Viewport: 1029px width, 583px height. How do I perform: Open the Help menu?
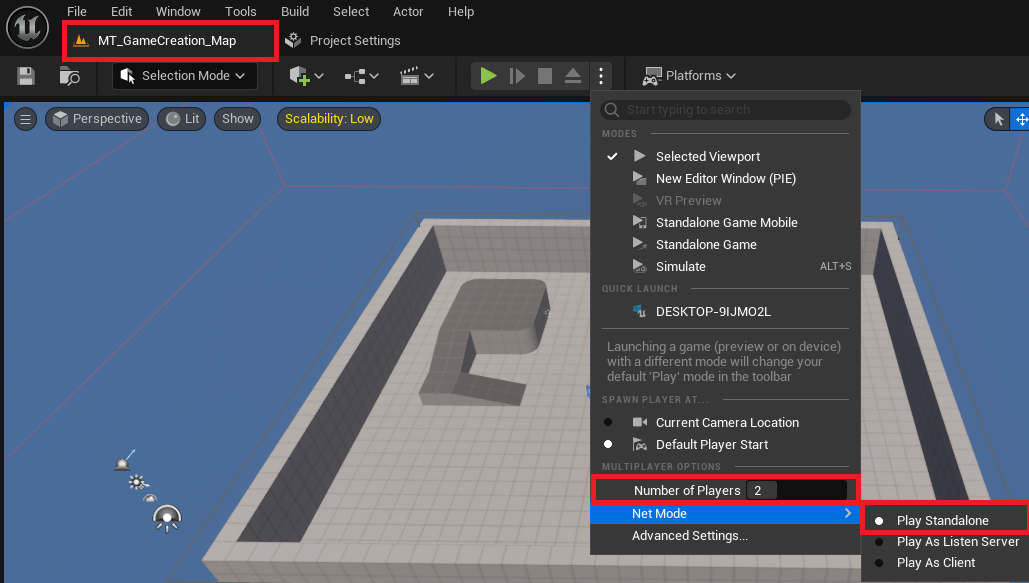(x=461, y=12)
